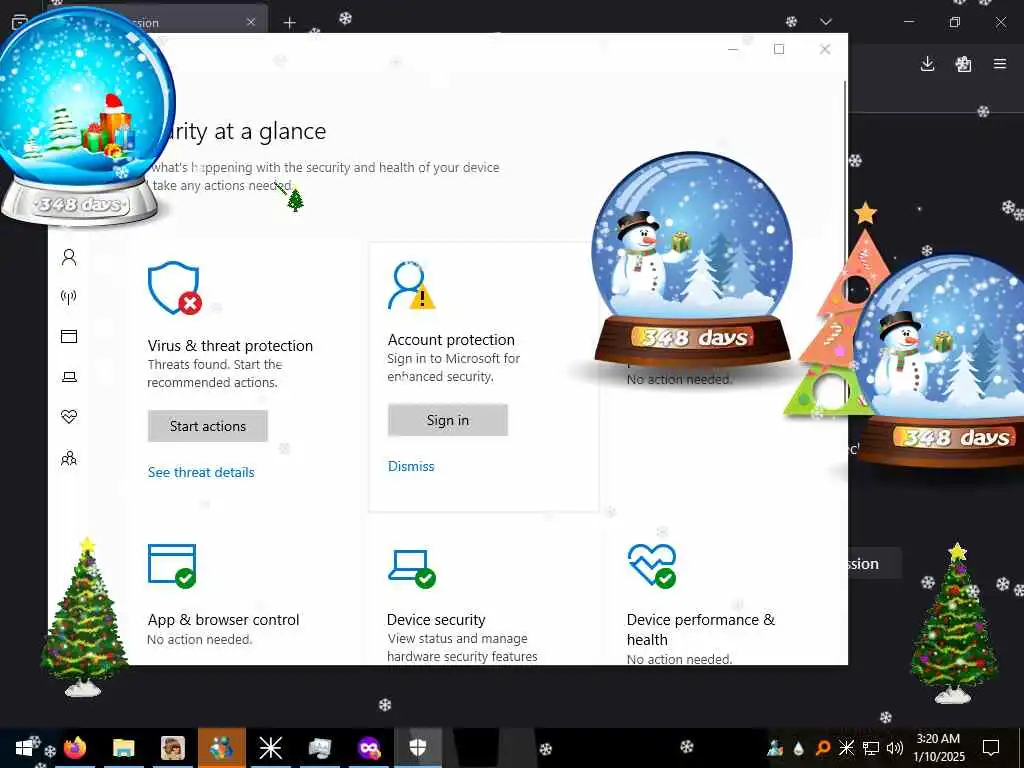Image resolution: width=1024 pixels, height=768 pixels.
Task: Open the Account protection heading
Action: click(x=451, y=340)
